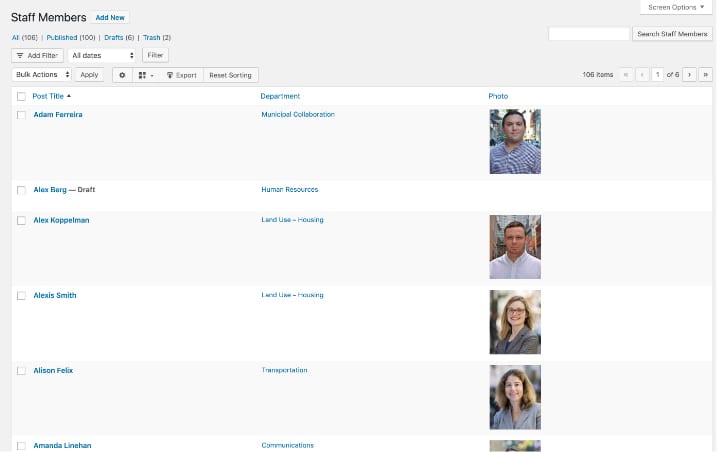This screenshot has width=717, height=452.
Task: Click Add New staff member
Action: click(x=110, y=17)
